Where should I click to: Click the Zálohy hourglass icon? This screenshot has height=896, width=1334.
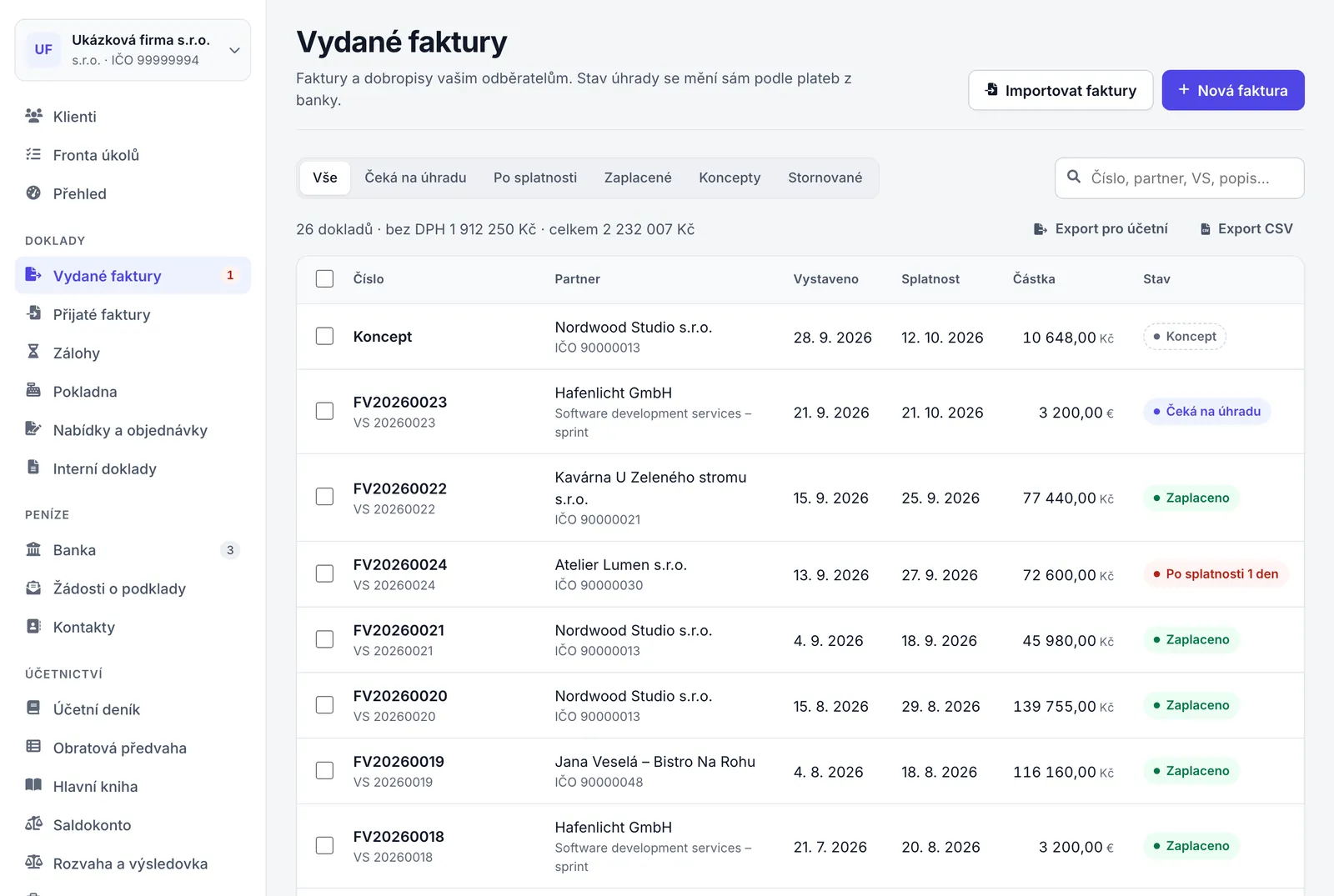click(x=33, y=352)
